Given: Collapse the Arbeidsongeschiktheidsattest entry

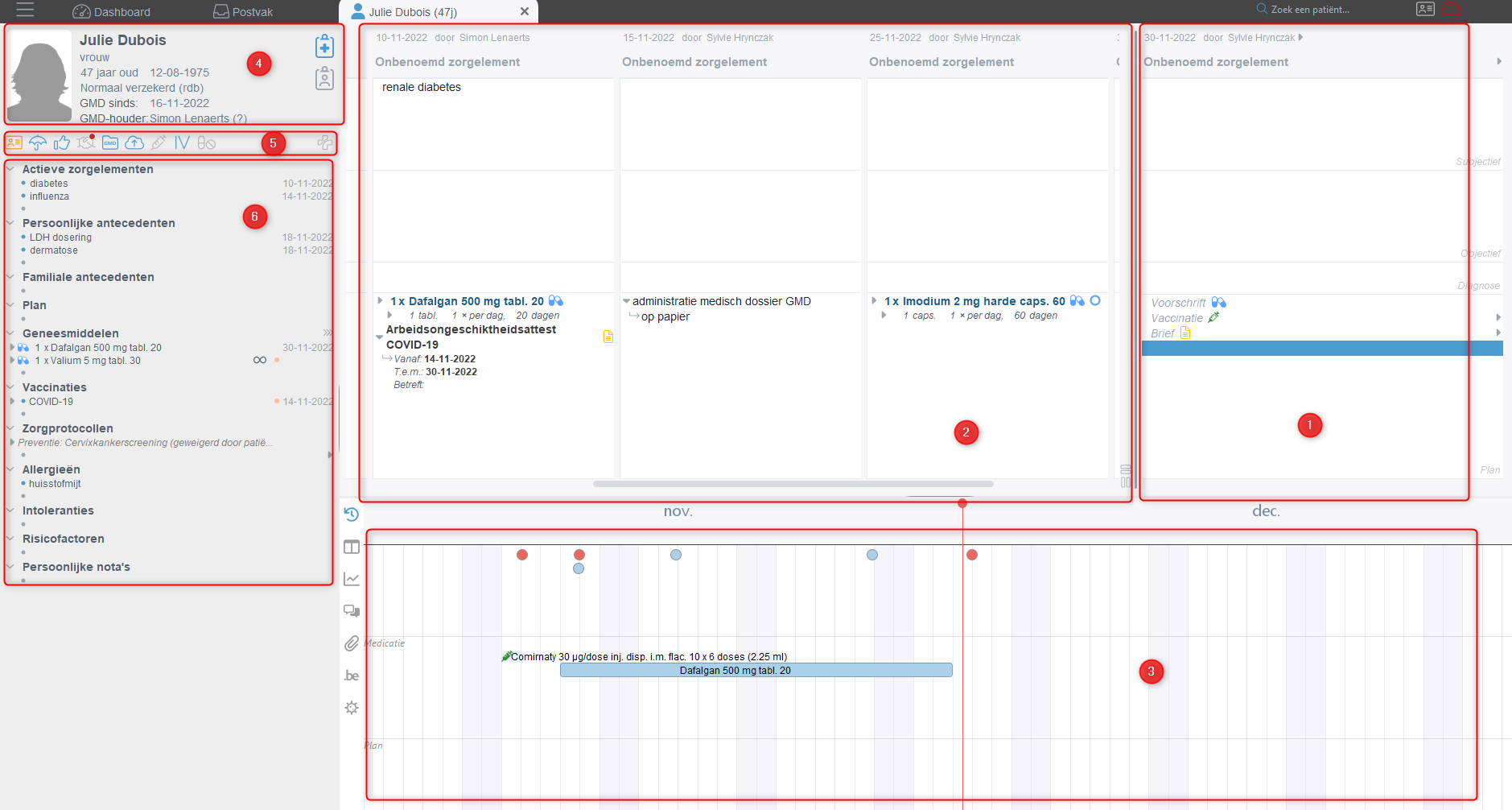Looking at the screenshot, I should [x=379, y=337].
